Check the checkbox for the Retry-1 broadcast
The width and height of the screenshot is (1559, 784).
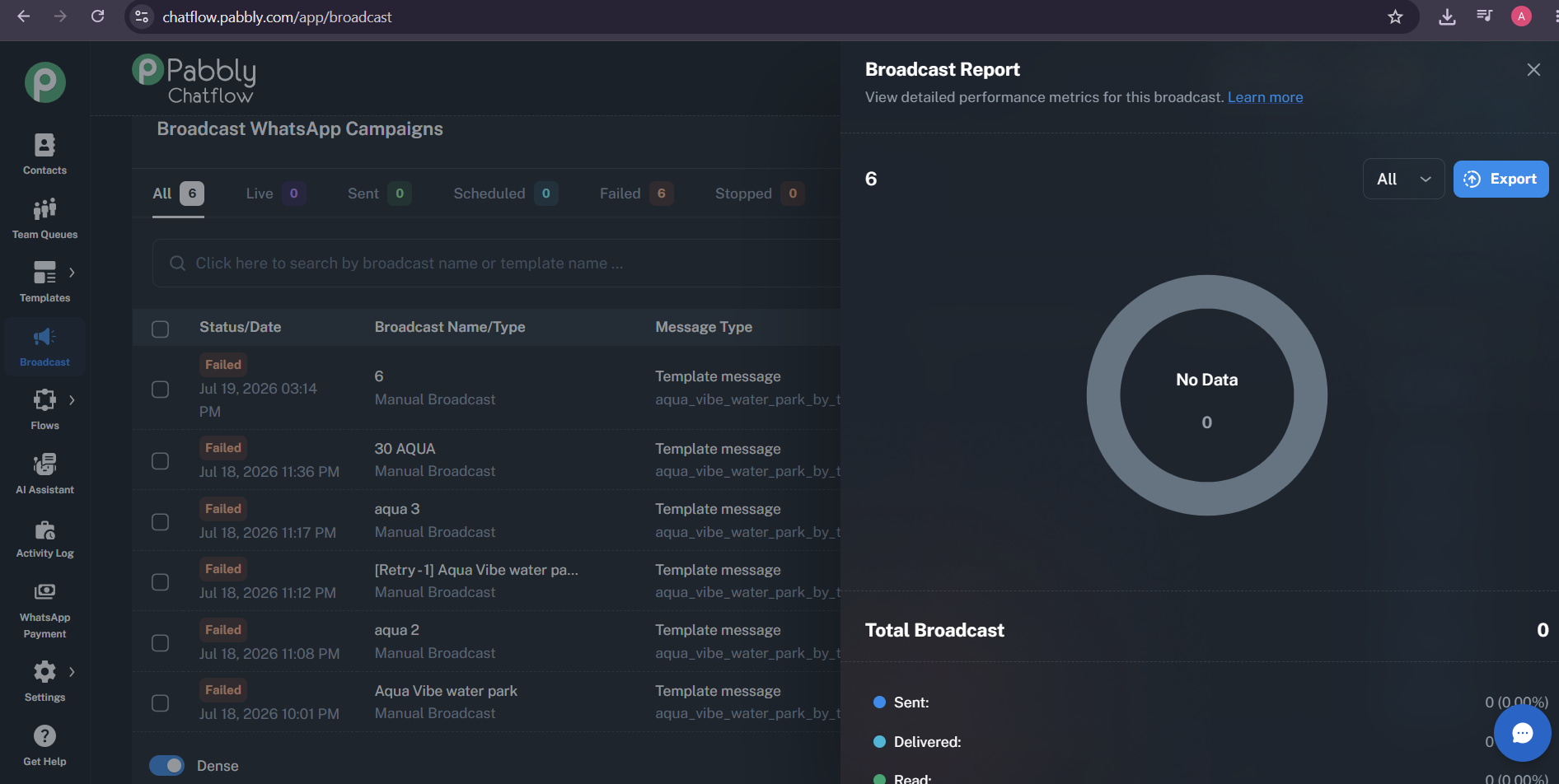pyautogui.click(x=161, y=581)
